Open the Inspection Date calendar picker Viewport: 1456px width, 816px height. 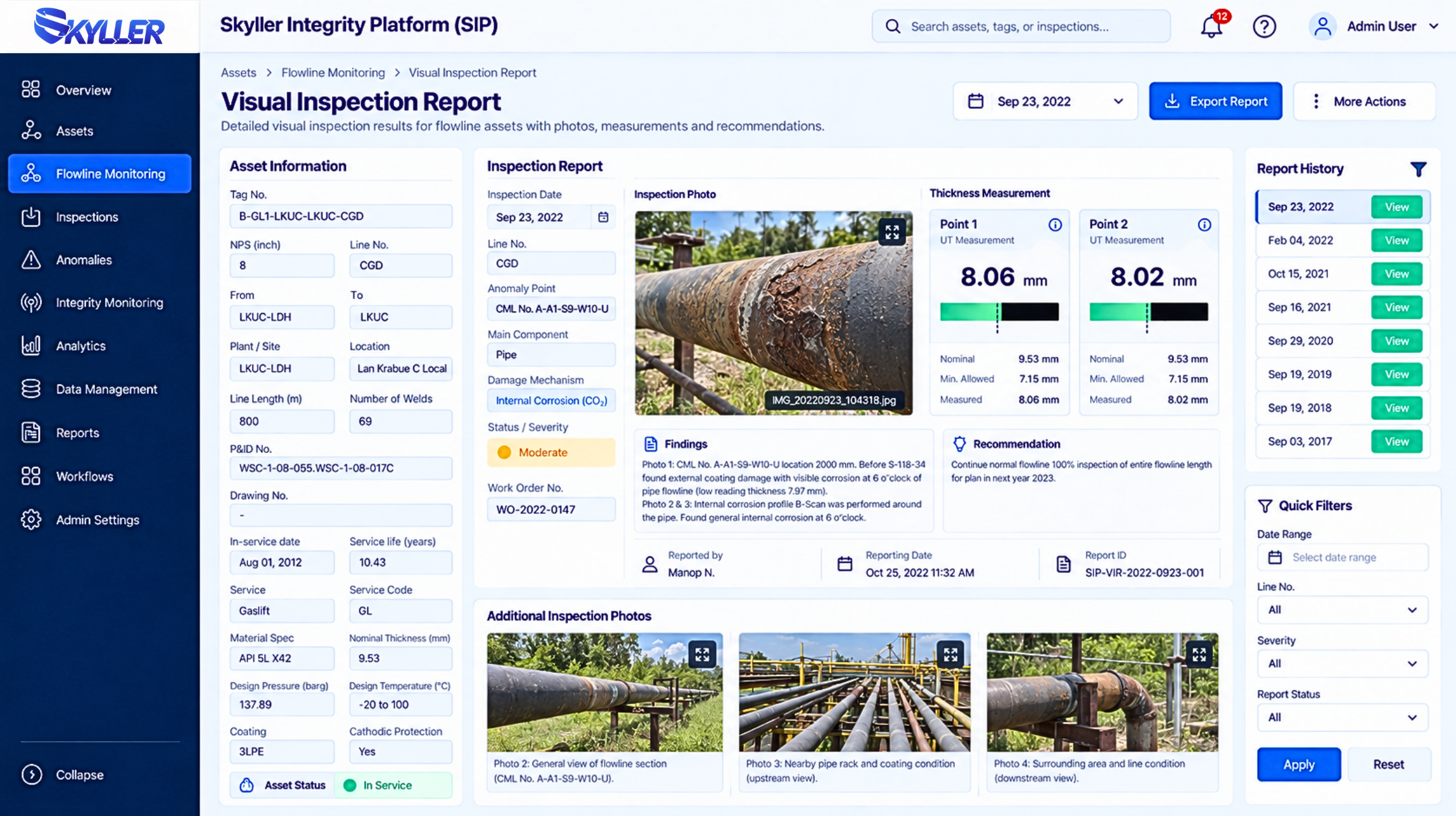coord(603,217)
